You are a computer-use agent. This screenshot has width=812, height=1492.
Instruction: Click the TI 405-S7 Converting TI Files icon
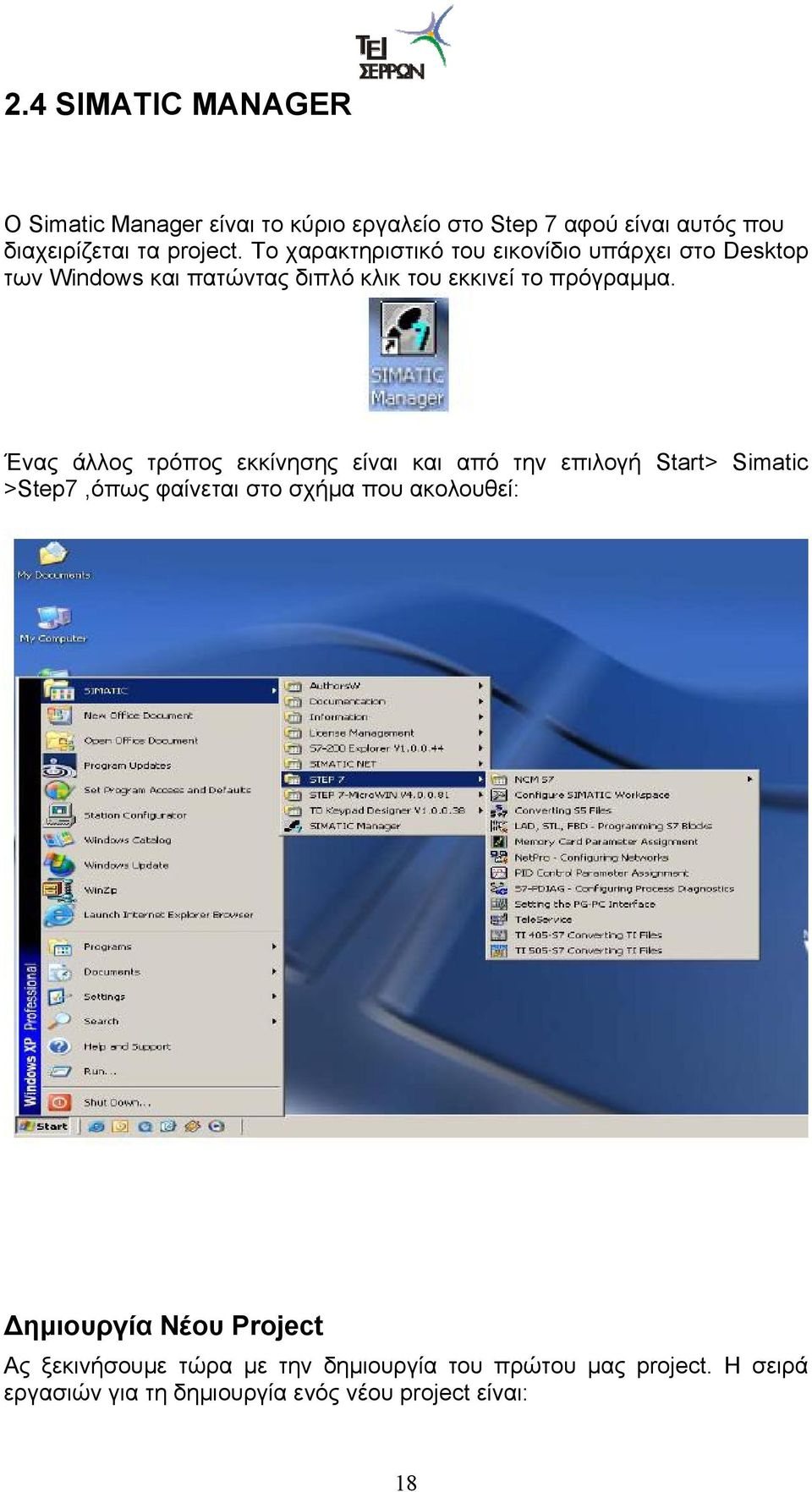[x=499, y=935]
